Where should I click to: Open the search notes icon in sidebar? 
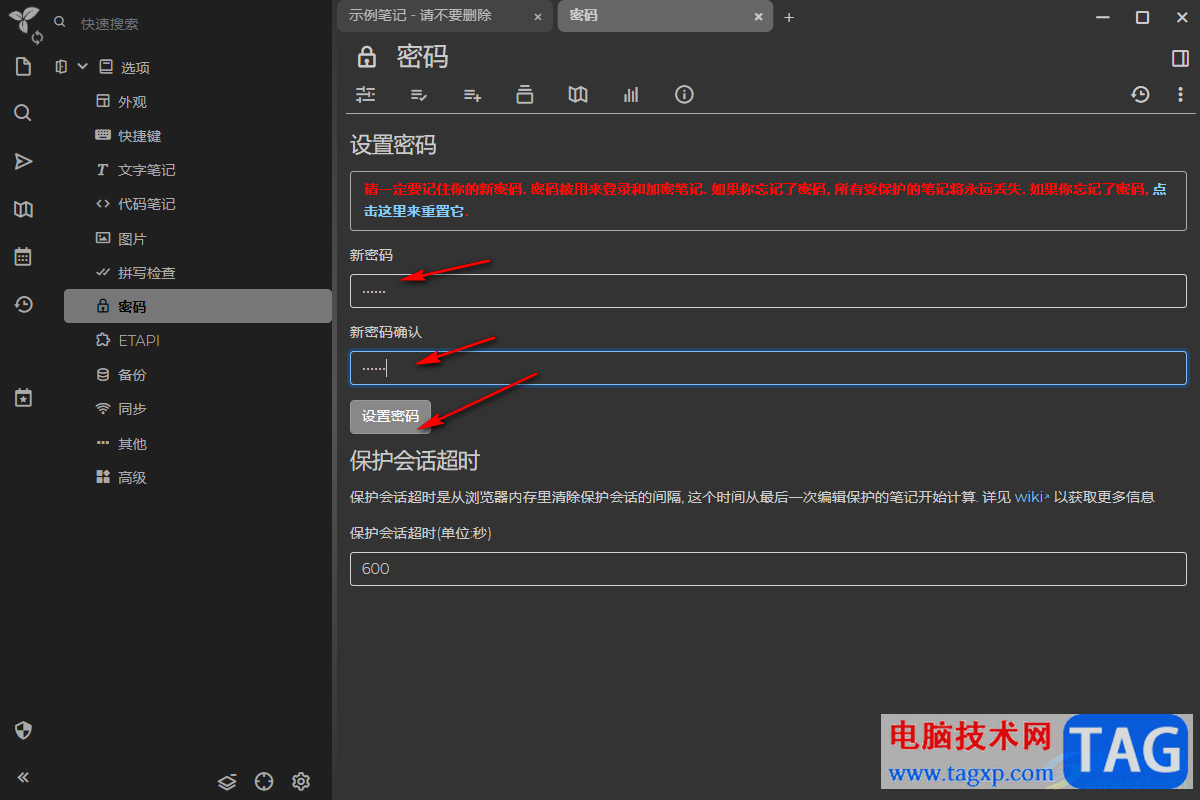point(23,113)
